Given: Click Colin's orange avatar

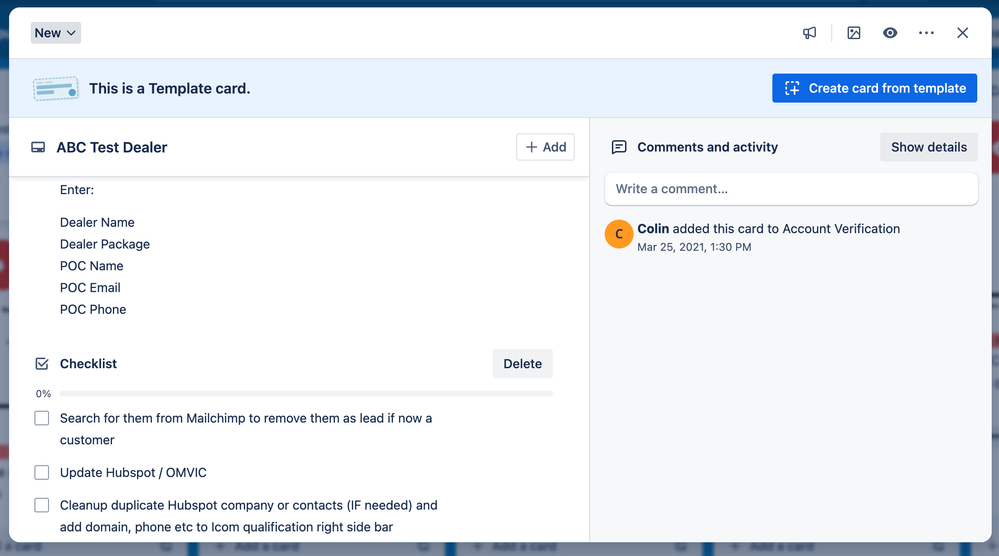Looking at the screenshot, I should coord(619,234).
